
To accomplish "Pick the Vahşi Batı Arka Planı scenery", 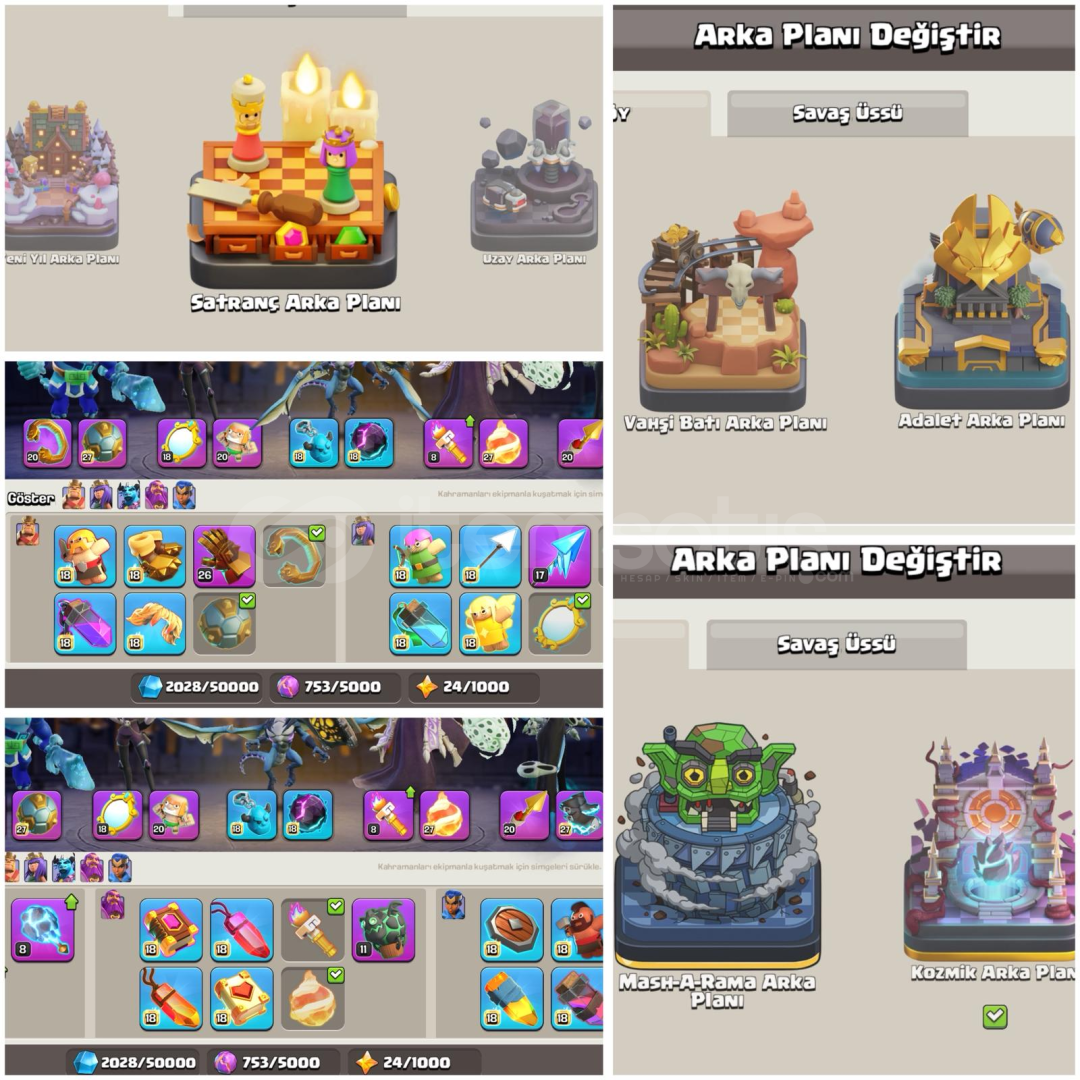I will [723, 301].
